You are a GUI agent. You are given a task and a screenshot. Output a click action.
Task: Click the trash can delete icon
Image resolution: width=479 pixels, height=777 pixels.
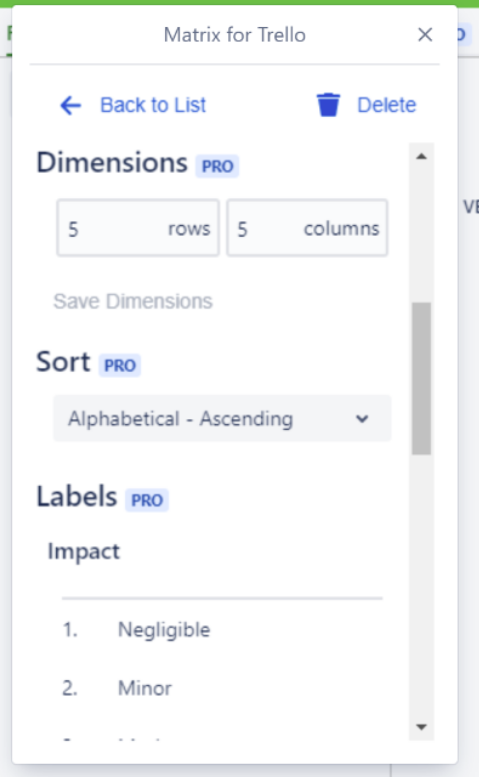[328, 105]
